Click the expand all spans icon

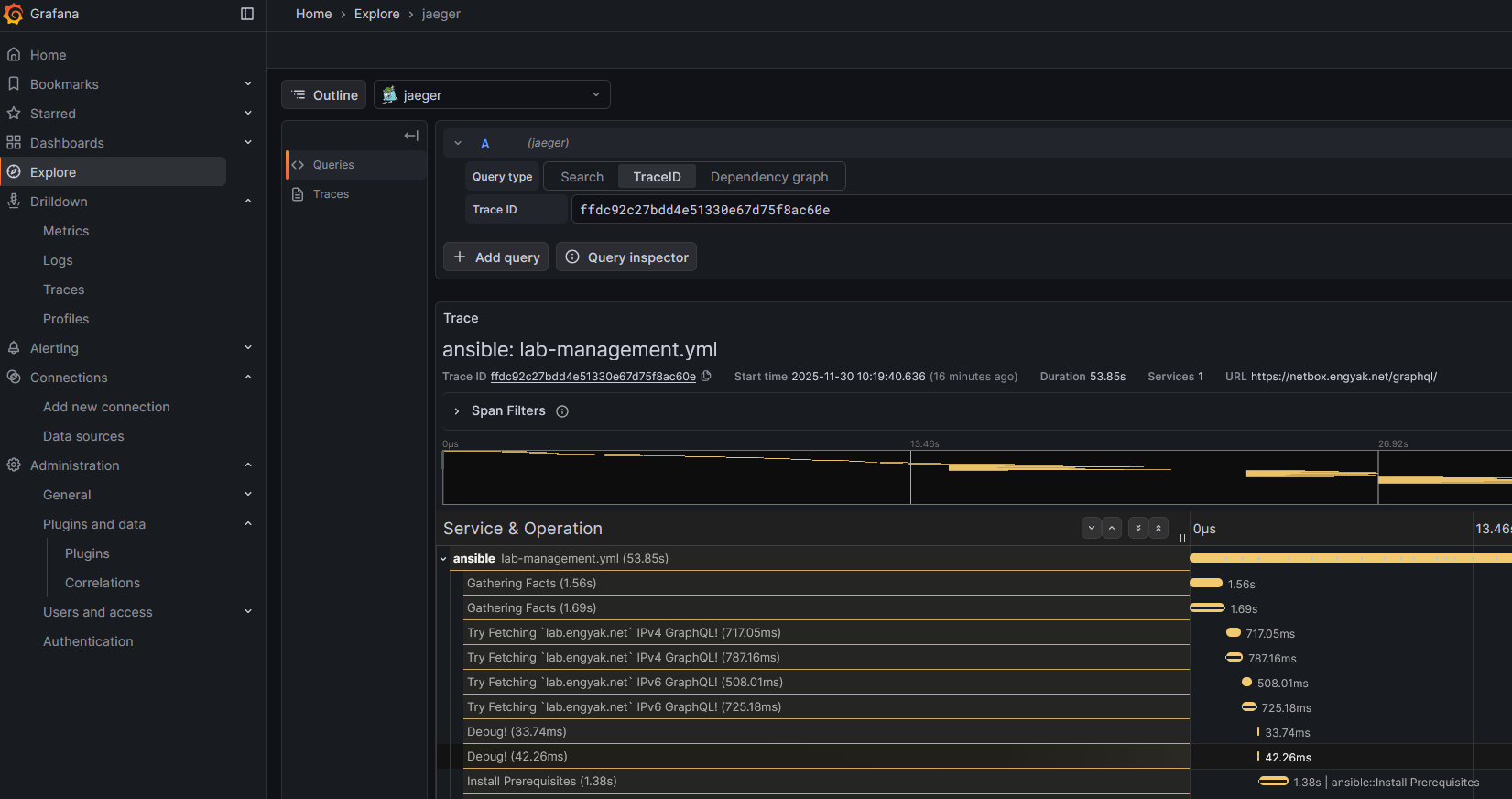pos(1138,528)
